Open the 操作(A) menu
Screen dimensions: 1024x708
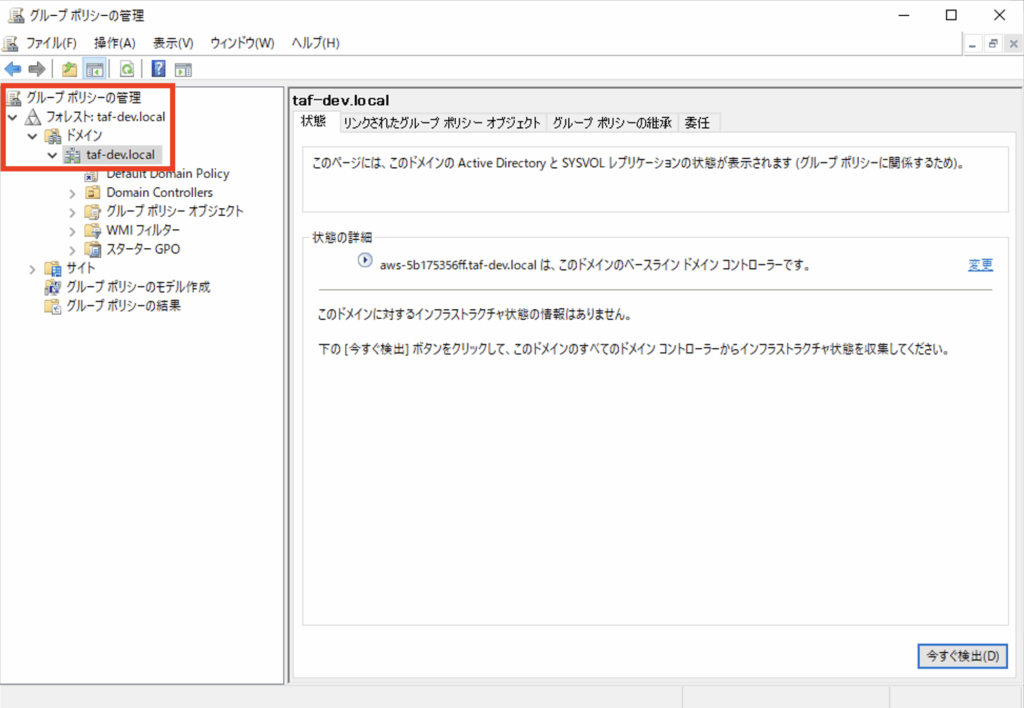[x=114, y=43]
